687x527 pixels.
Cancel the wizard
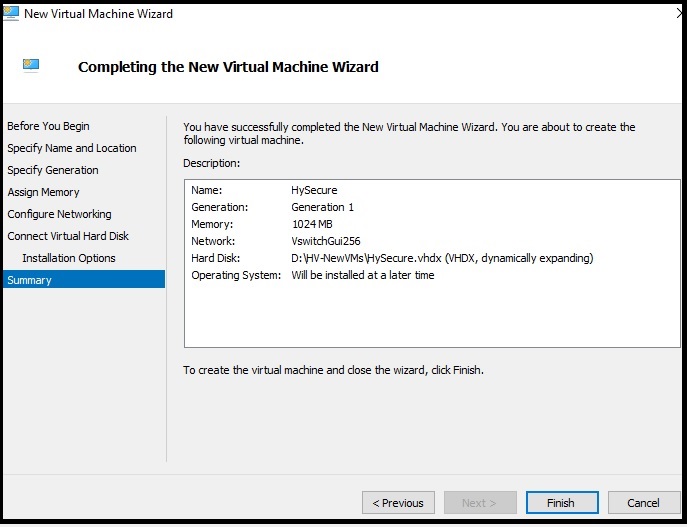tap(642, 503)
